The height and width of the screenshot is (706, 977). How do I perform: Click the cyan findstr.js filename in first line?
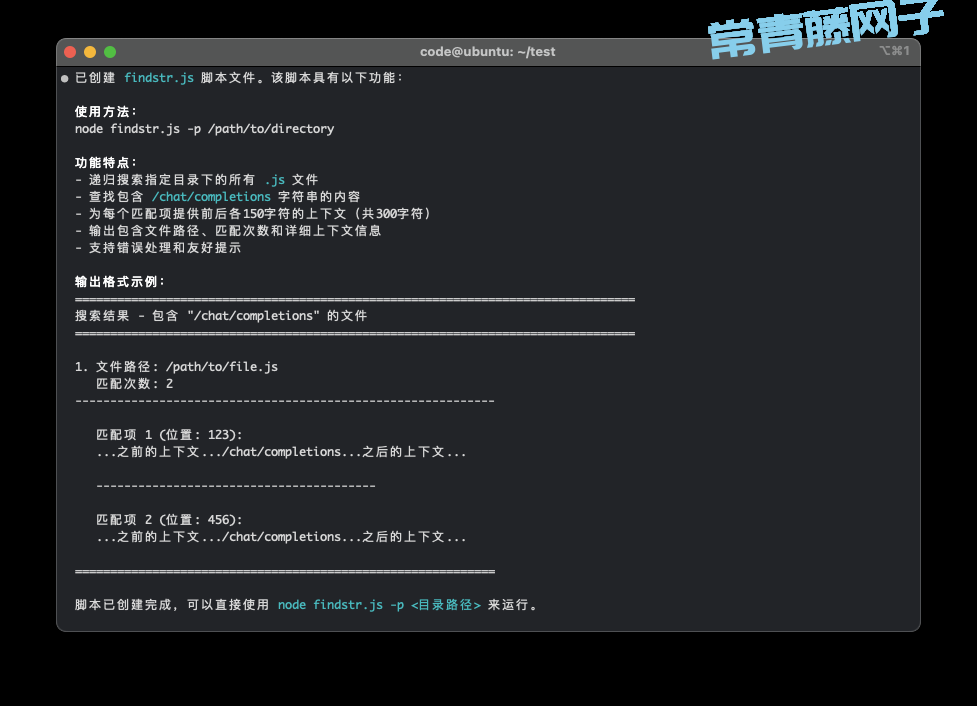click(159, 78)
